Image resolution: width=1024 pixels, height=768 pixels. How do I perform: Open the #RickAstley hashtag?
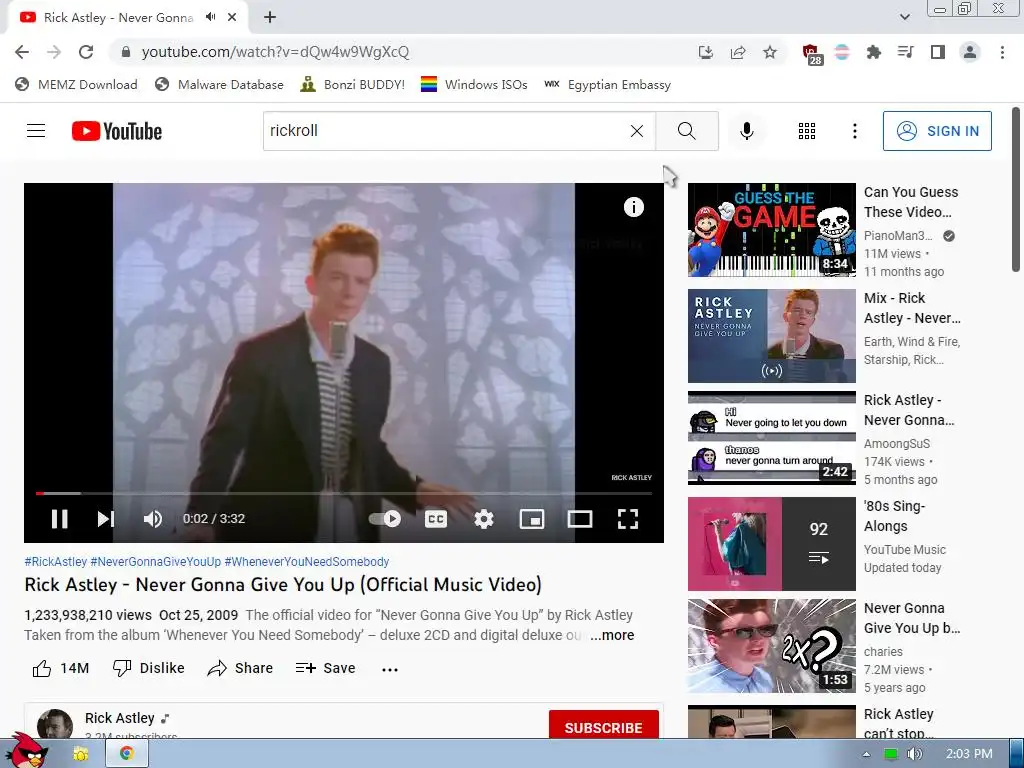click(56, 562)
